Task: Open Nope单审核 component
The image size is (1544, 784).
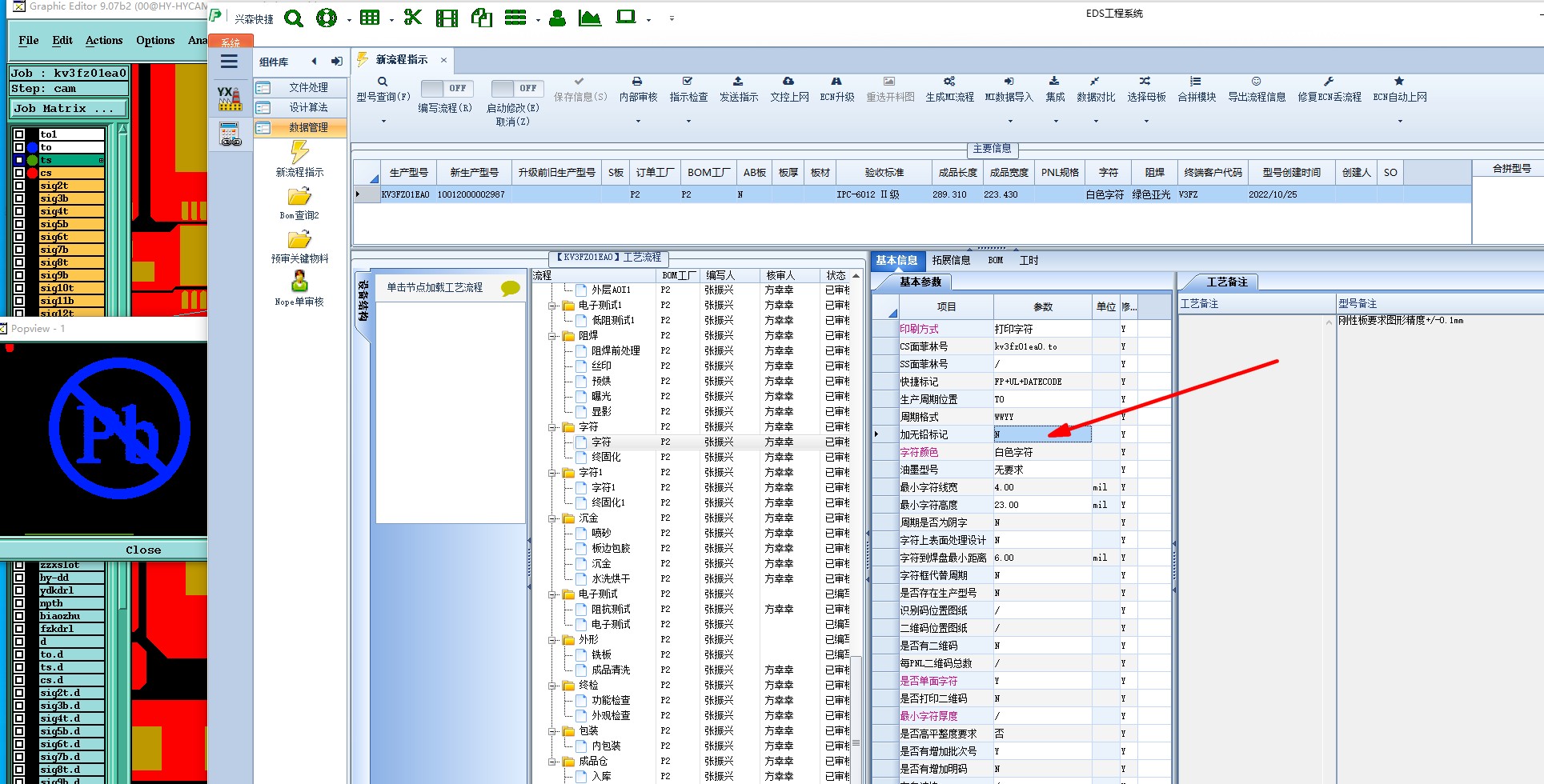Action: click(299, 289)
